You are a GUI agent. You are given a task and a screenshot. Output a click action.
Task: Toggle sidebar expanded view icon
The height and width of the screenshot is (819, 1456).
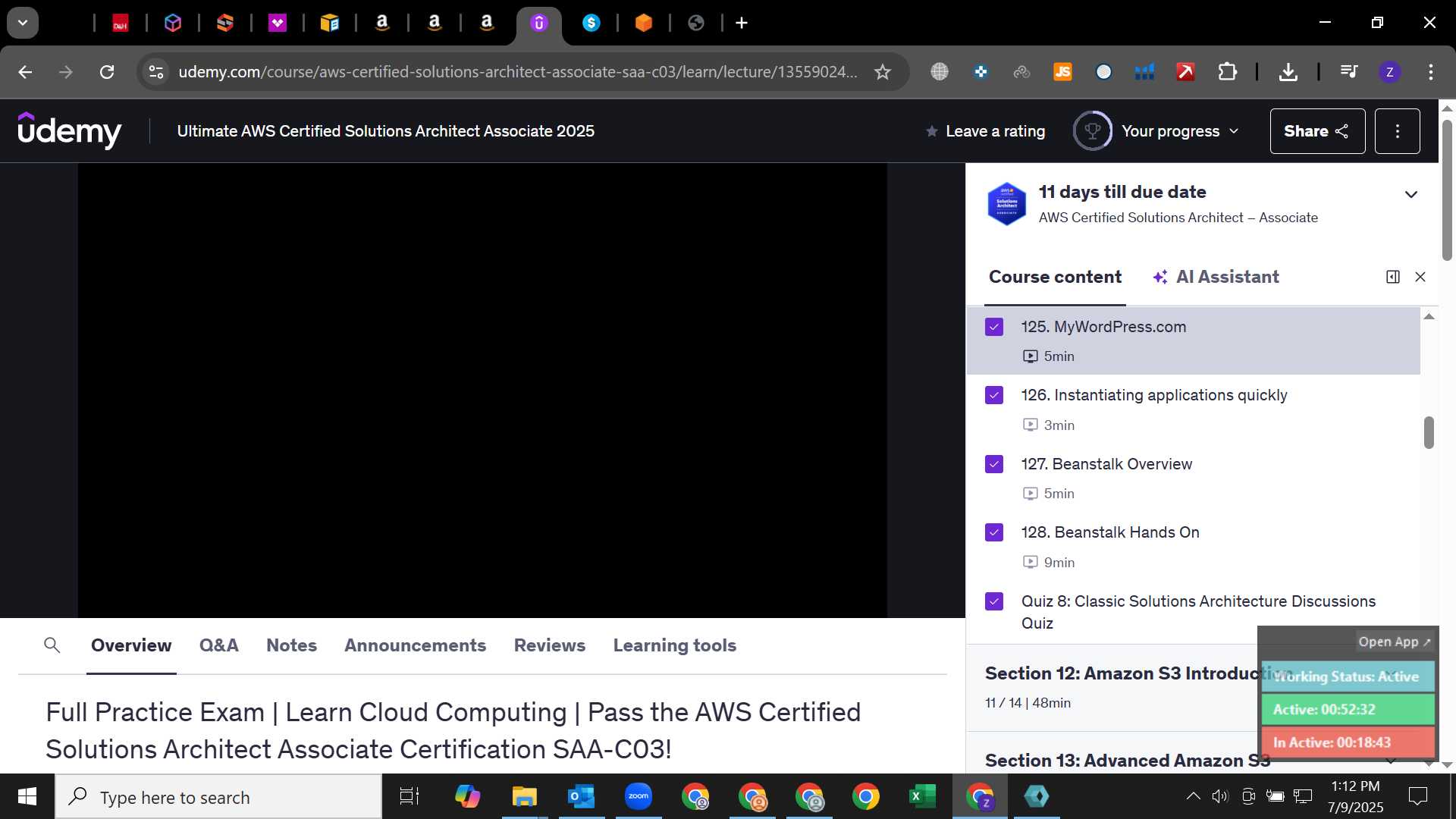tap(1392, 277)
